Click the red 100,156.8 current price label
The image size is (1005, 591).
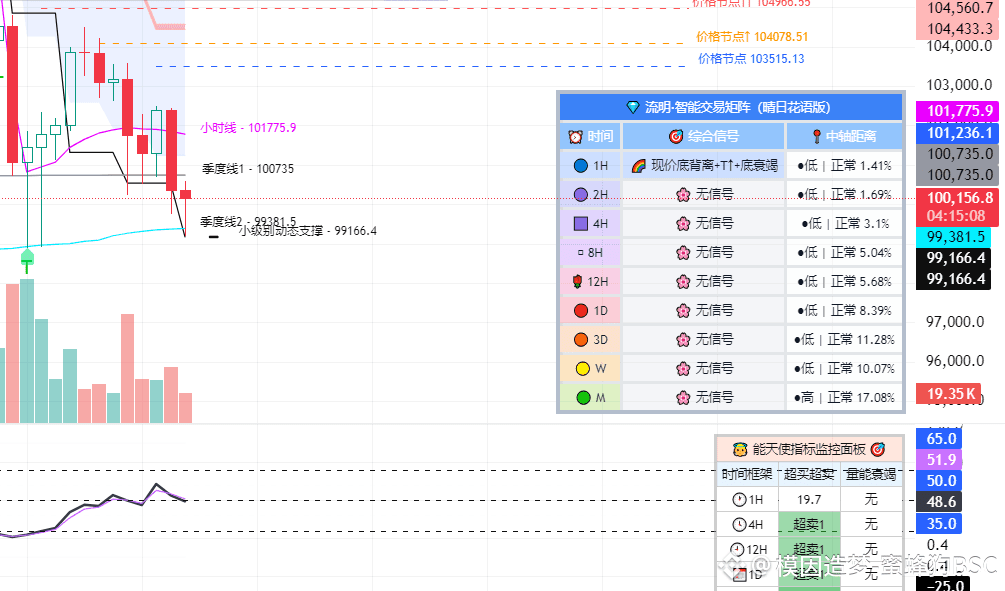click(959, 206)
